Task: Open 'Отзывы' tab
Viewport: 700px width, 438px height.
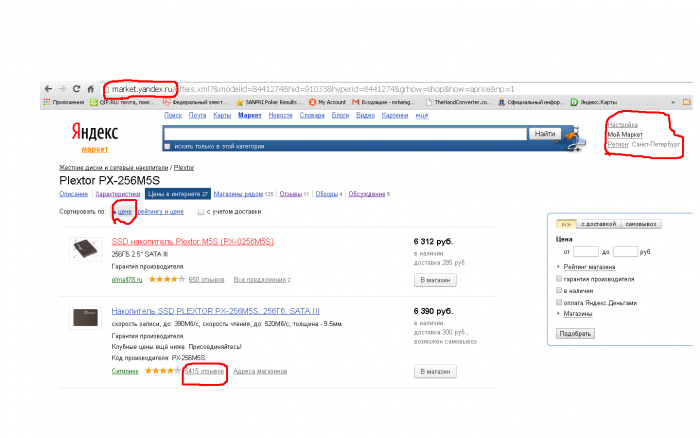Action: (x=291, y=194)
